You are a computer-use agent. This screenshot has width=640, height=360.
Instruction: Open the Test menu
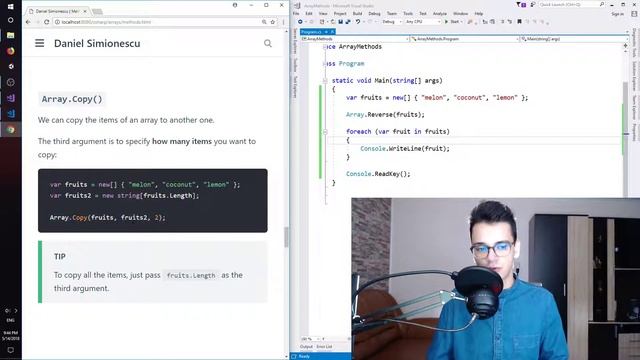tap(423, 13)
